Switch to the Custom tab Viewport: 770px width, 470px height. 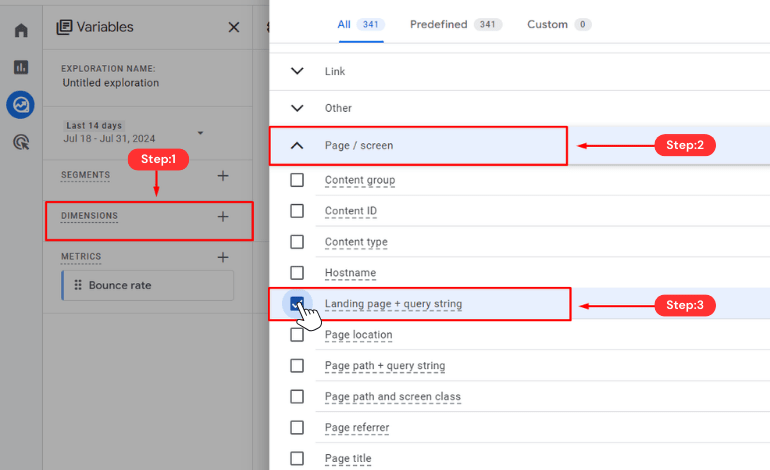pos(559,25)
